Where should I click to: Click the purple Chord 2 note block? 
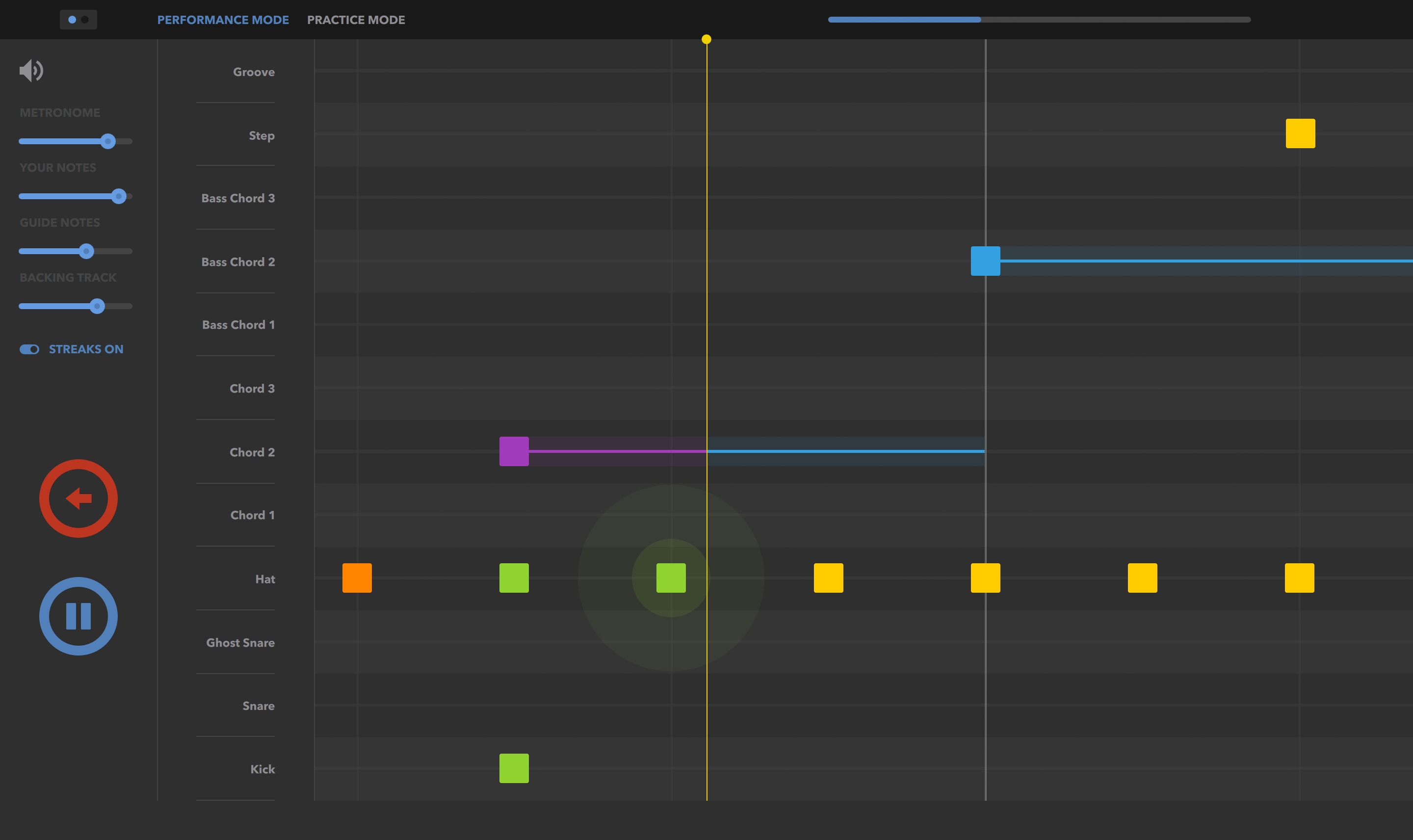click(514, 451)
